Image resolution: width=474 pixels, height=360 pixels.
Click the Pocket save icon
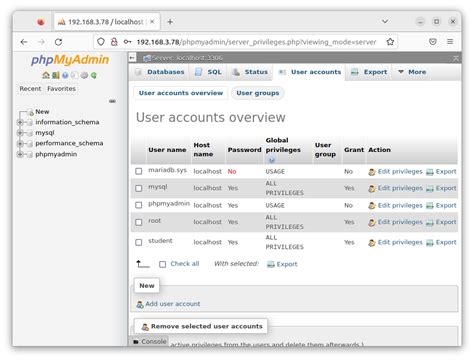[433, 42]
